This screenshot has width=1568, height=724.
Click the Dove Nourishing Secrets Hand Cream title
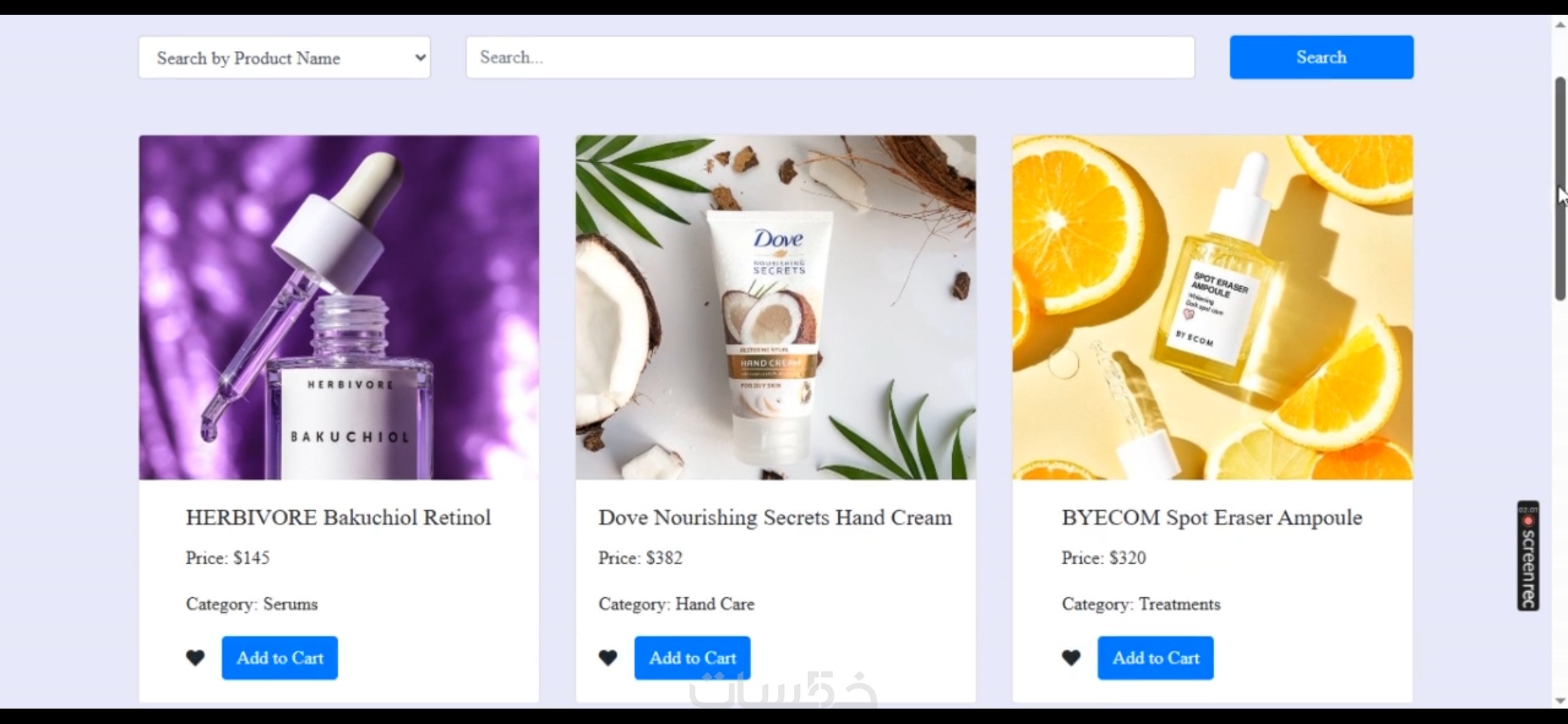[x=775, y=518]
